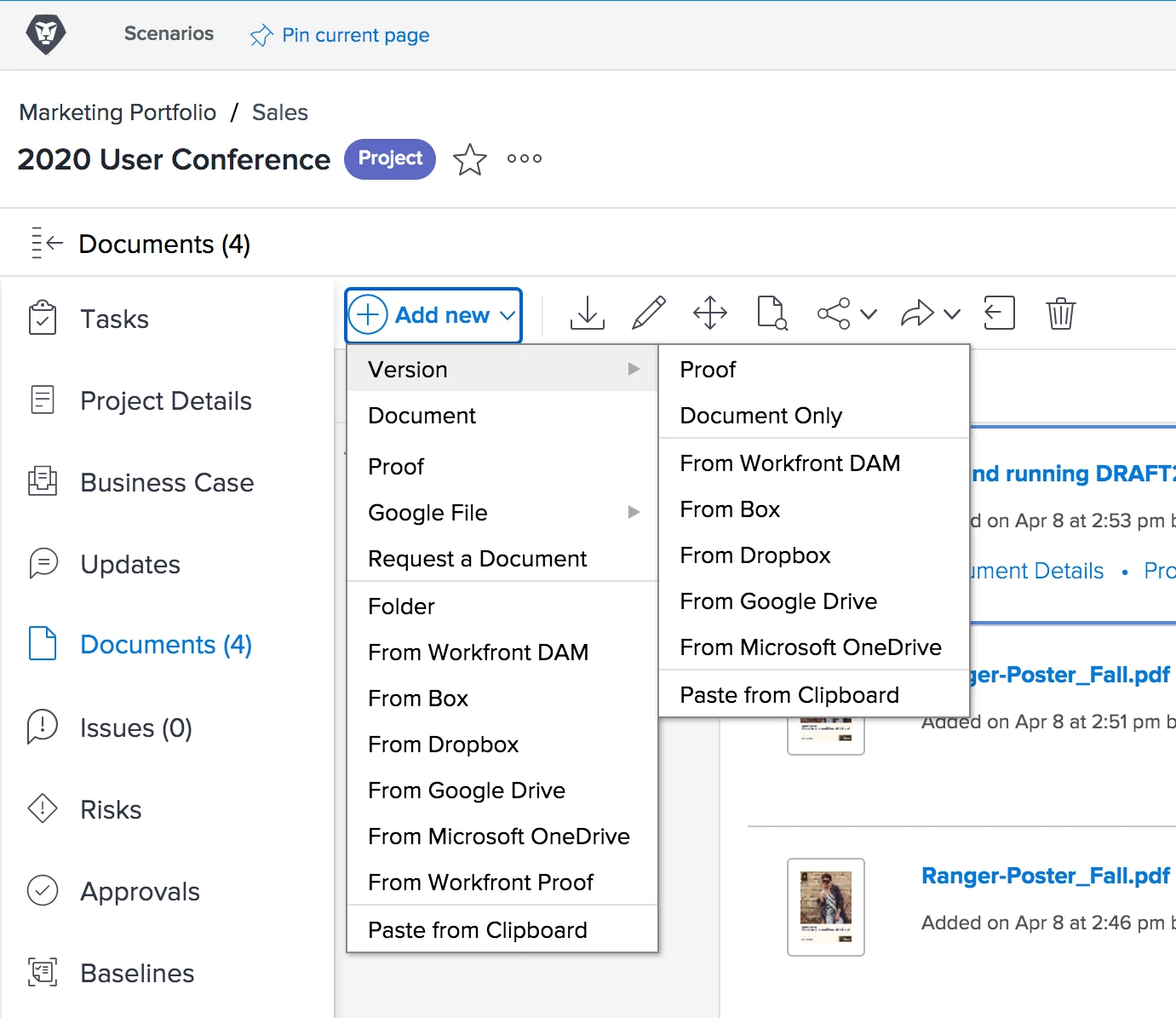The image size is (1176, 1018).
Task: Open the Risks section label
Action: click(x=111, y=809)
